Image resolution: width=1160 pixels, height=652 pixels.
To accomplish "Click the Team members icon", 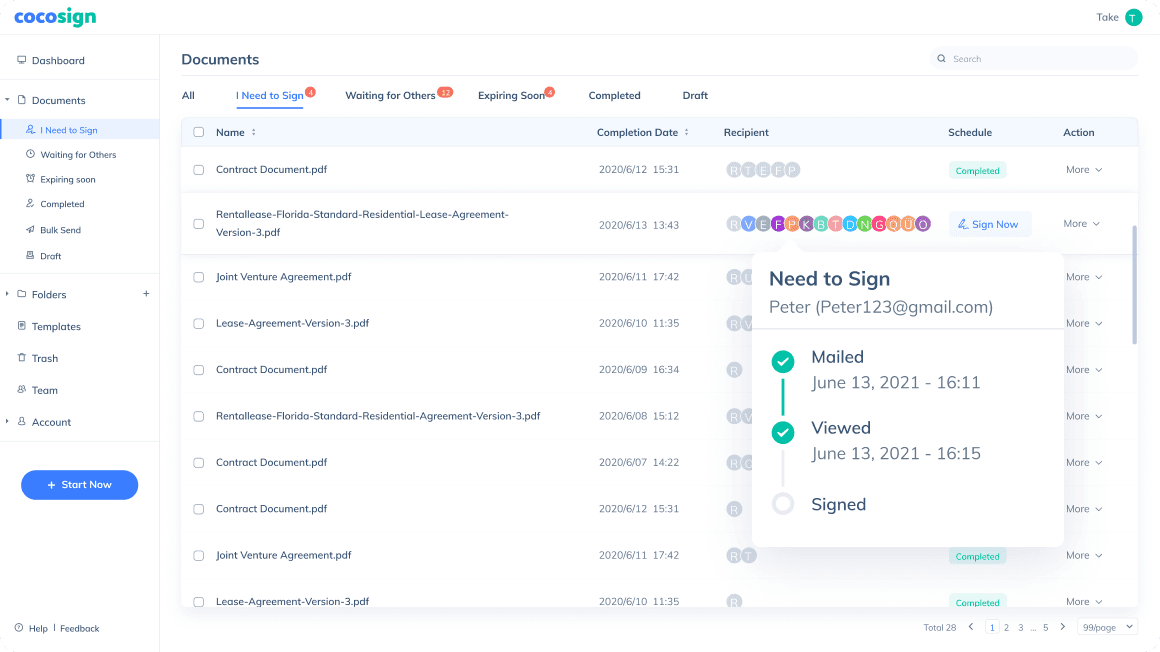I will coord(22,390).
